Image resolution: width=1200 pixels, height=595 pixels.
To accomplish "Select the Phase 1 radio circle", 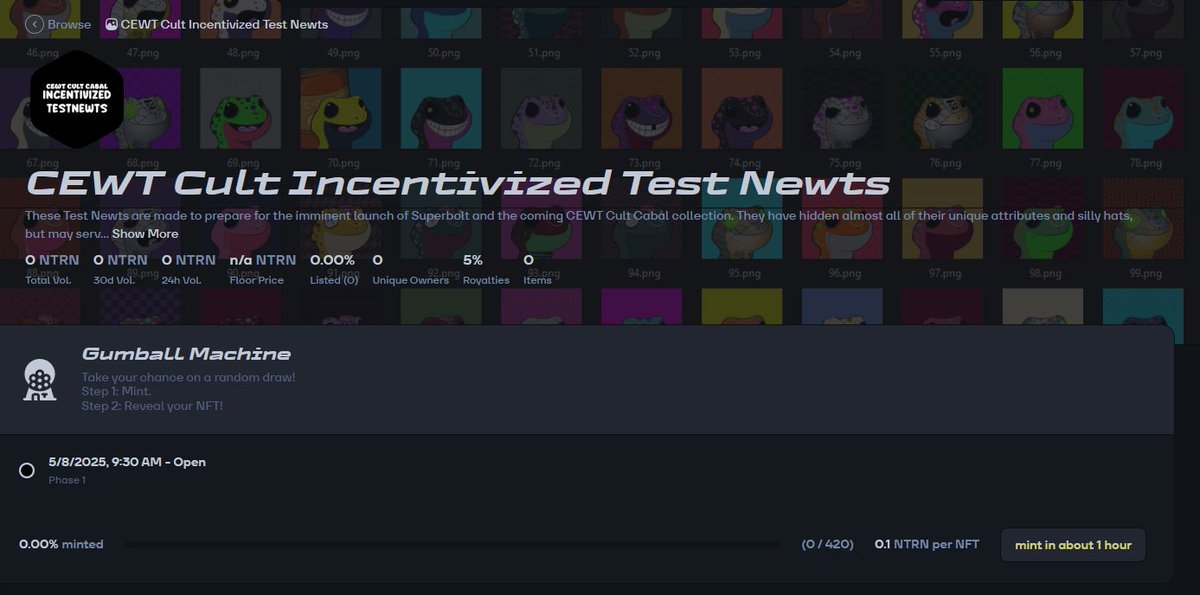I will tap(27, 470).
